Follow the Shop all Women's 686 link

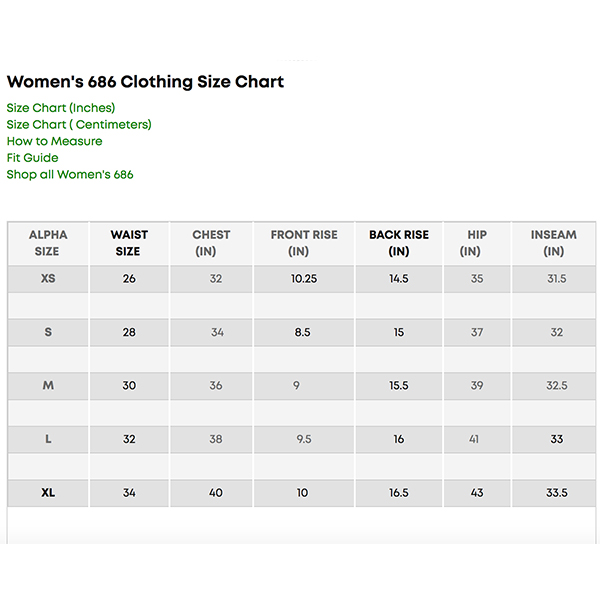[x=69, y=175]
